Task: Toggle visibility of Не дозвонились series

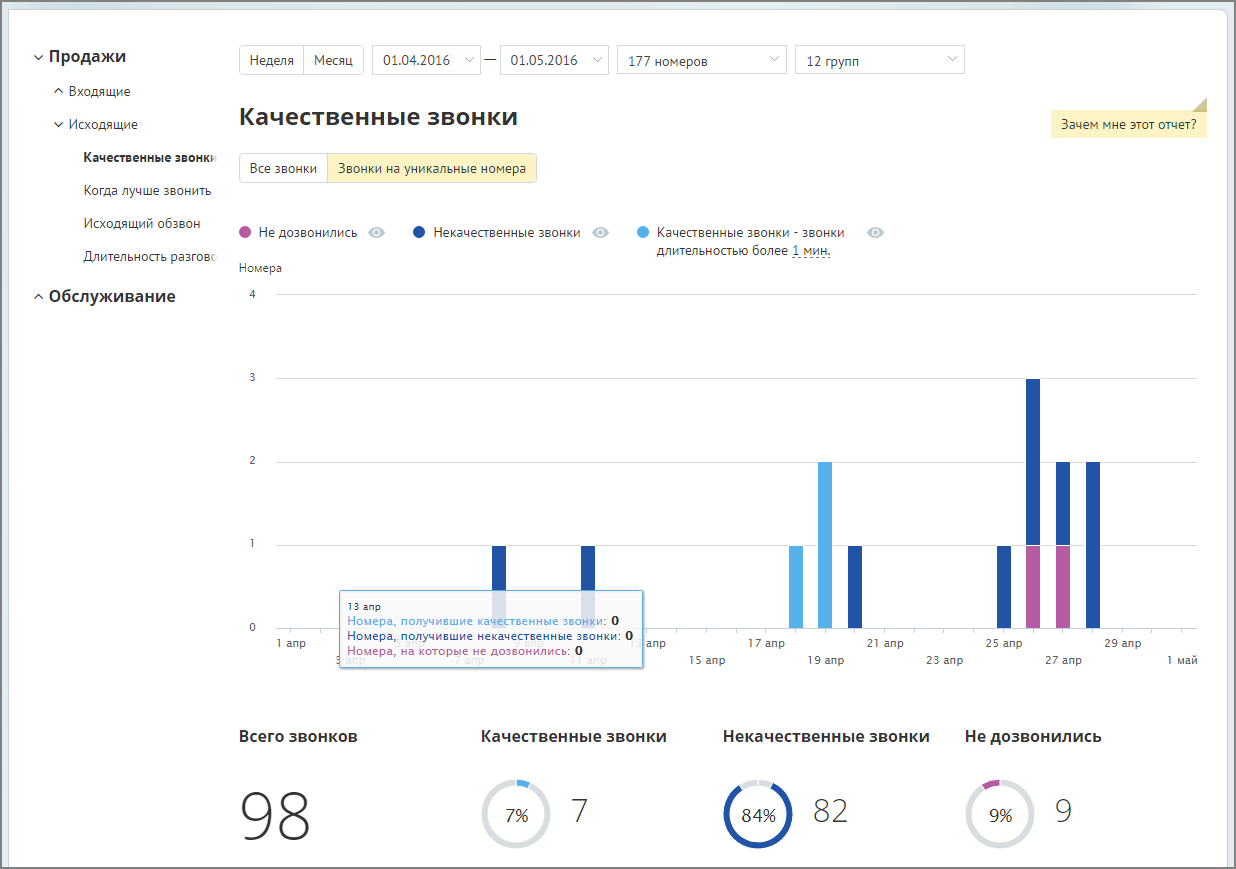Action: (376, 232)
